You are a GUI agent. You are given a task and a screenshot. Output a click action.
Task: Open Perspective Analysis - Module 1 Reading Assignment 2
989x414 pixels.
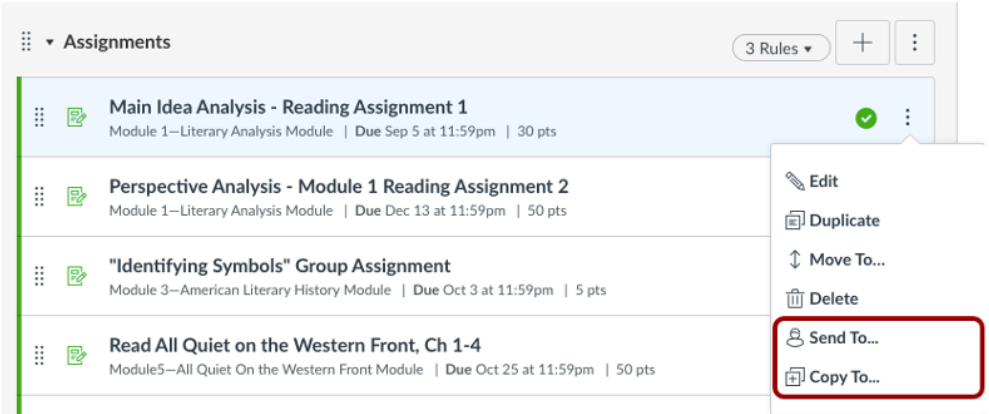(339, 187)
